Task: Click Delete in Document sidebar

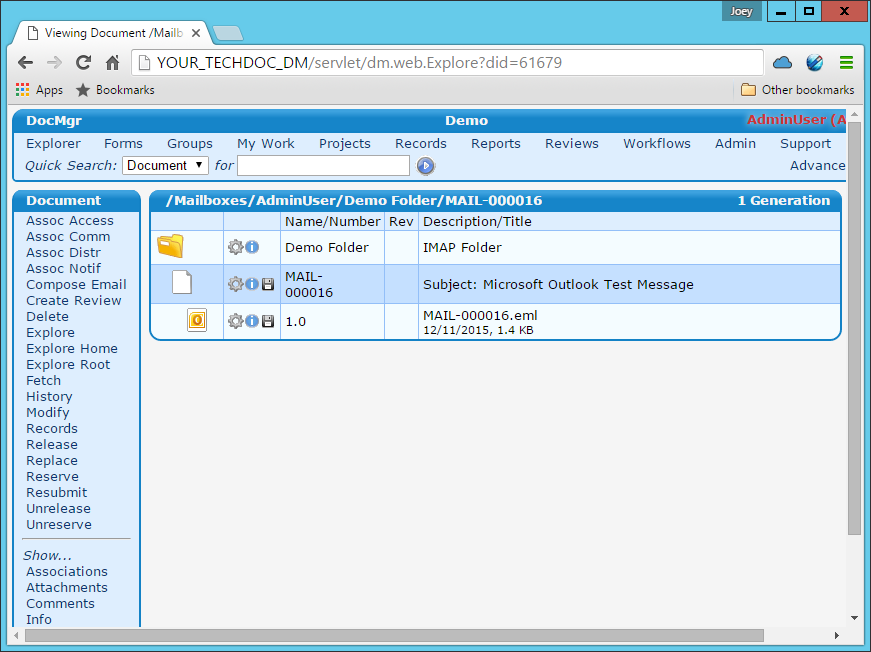Action: pos(48,317)
